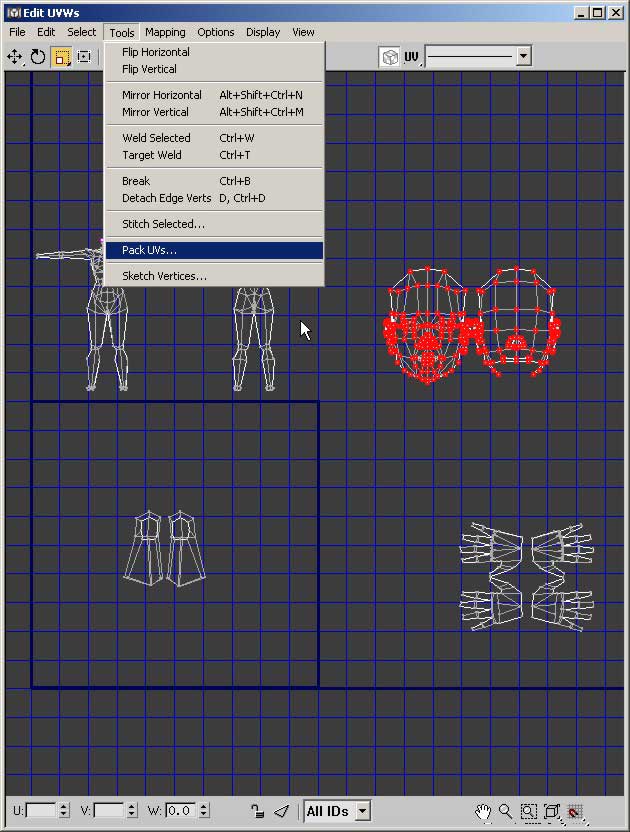Expand the UV texture dropdown
The height and width of the screenshot is (832, 630).
pyautogui.click(x=523, y=57)
